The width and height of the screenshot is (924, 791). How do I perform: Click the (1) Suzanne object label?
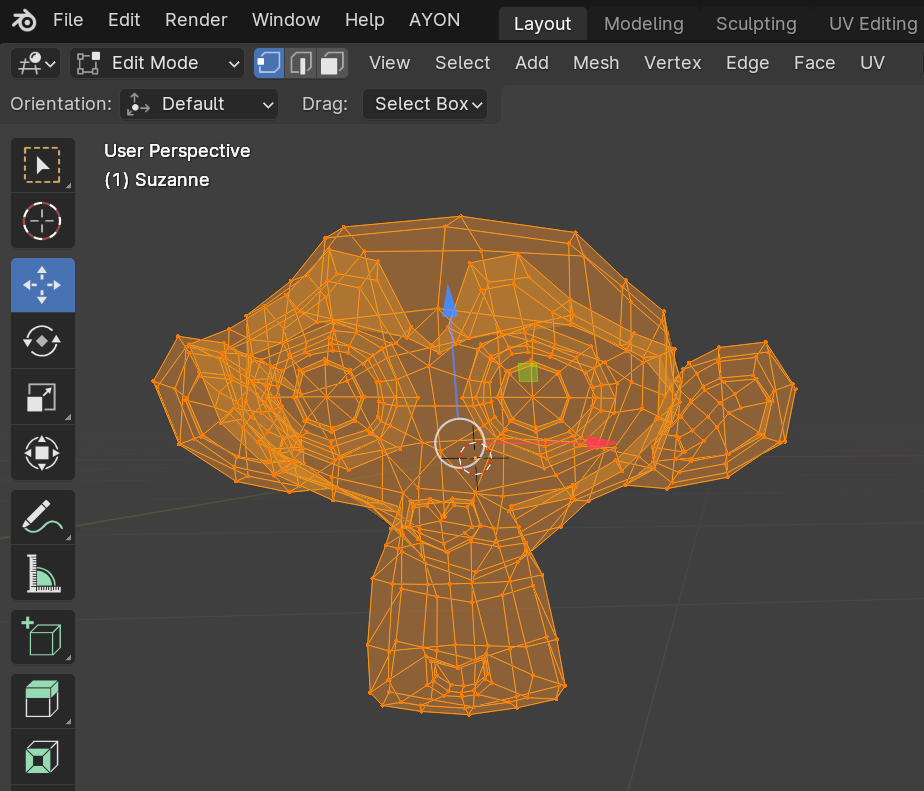pos(157,180)
